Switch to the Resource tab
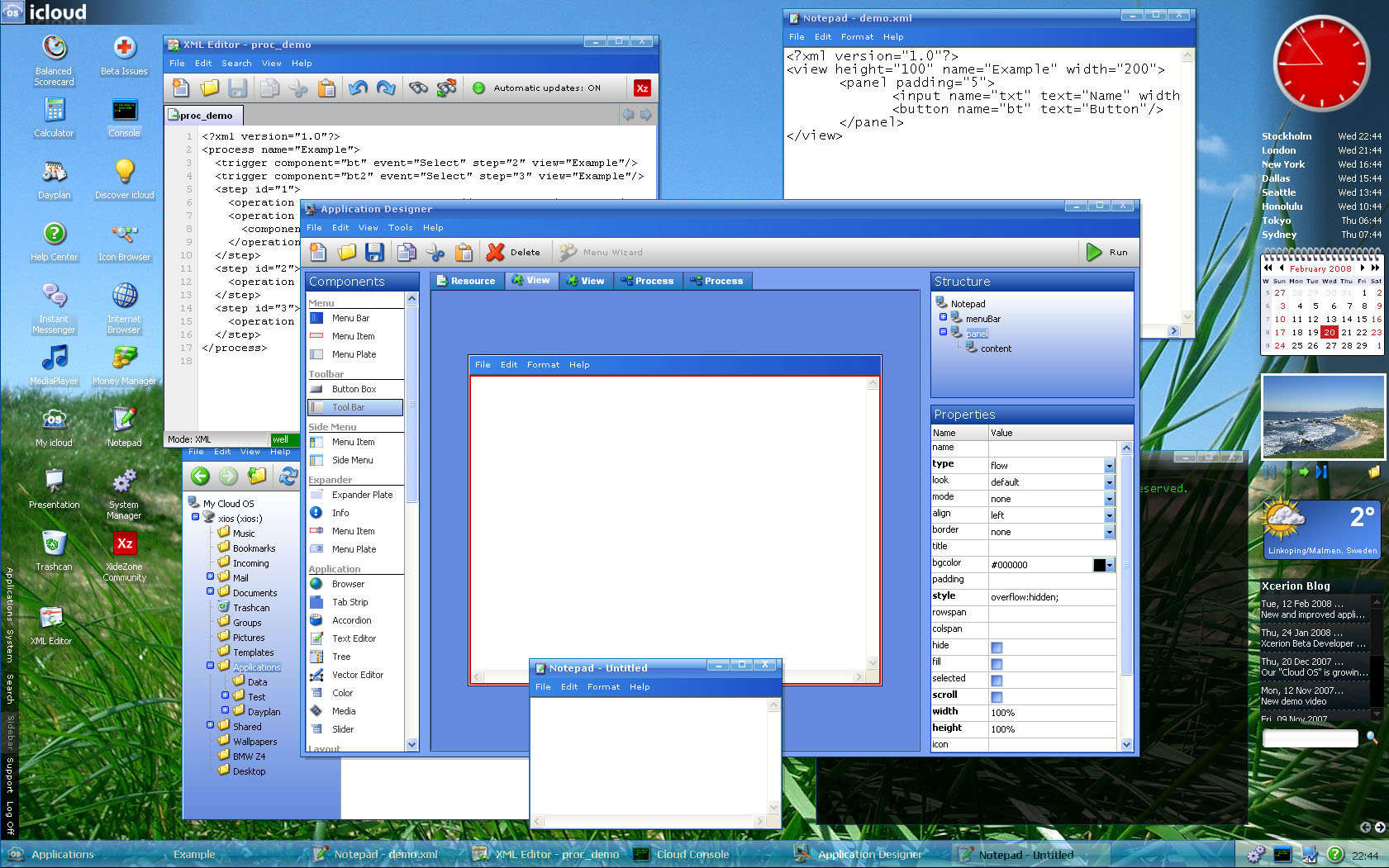 pyautogui.click(x=465, y=281)
